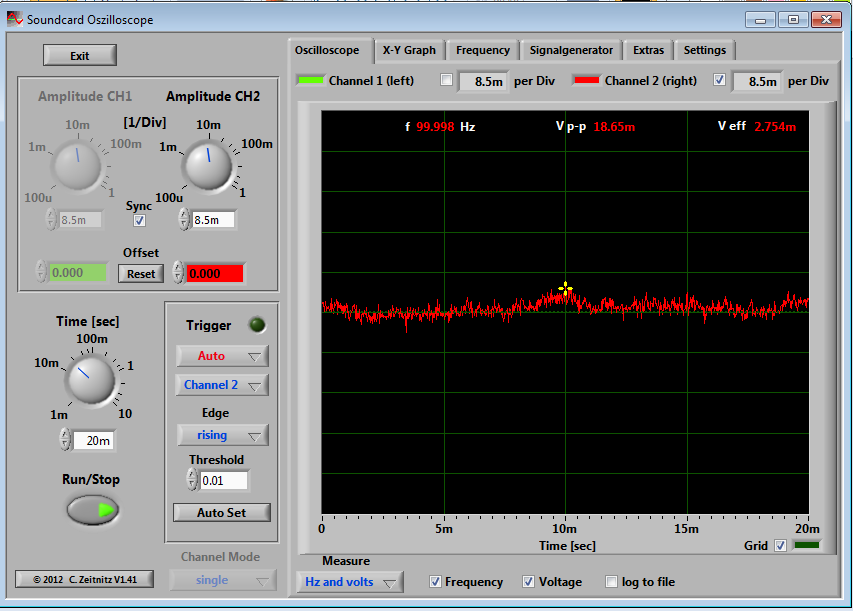
Task: Enable the Channel 1 (left) checkbox
Action: point(447,80)
